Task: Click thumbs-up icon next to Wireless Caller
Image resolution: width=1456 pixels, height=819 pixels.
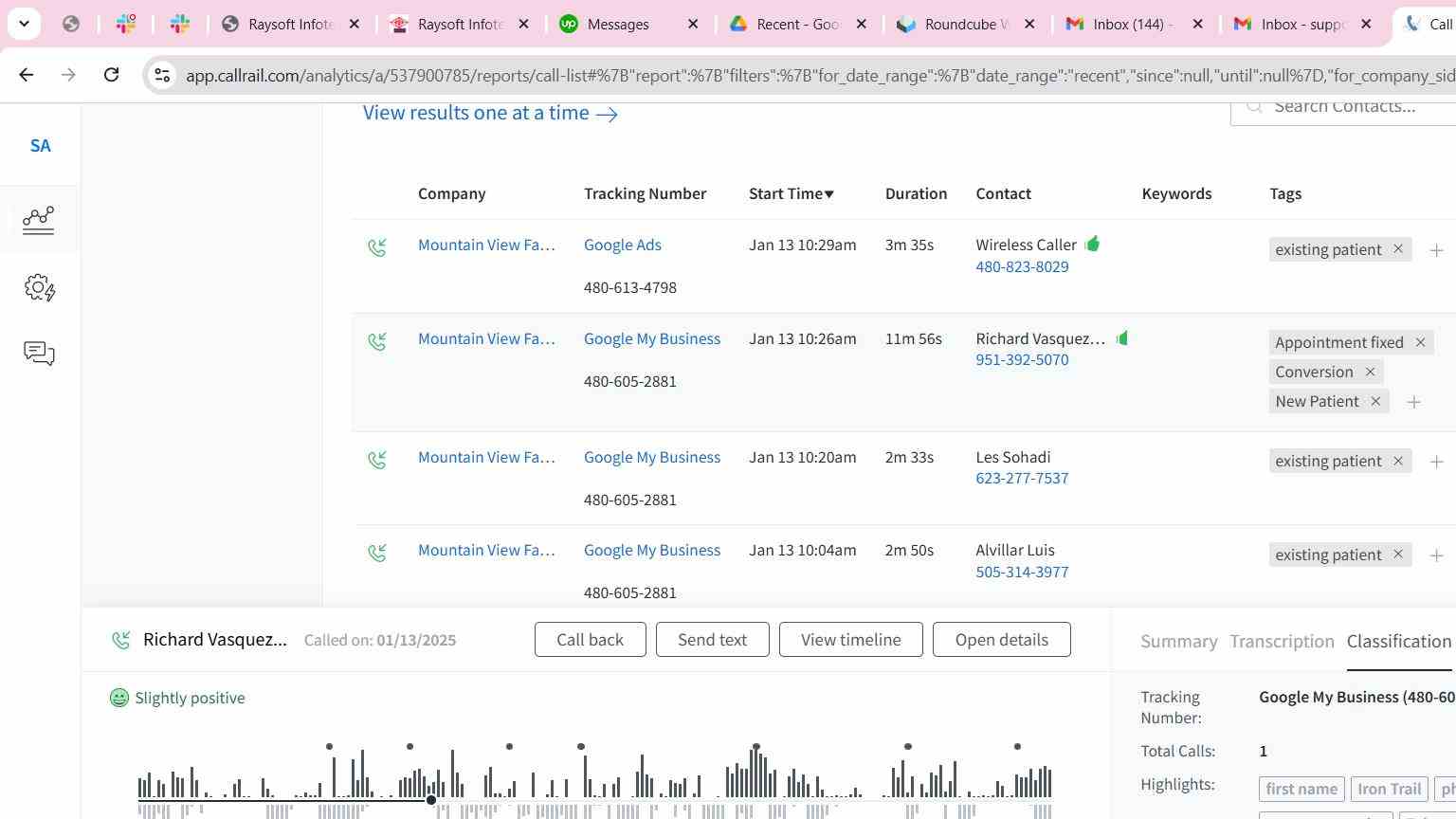Action: coord(1092,244)
